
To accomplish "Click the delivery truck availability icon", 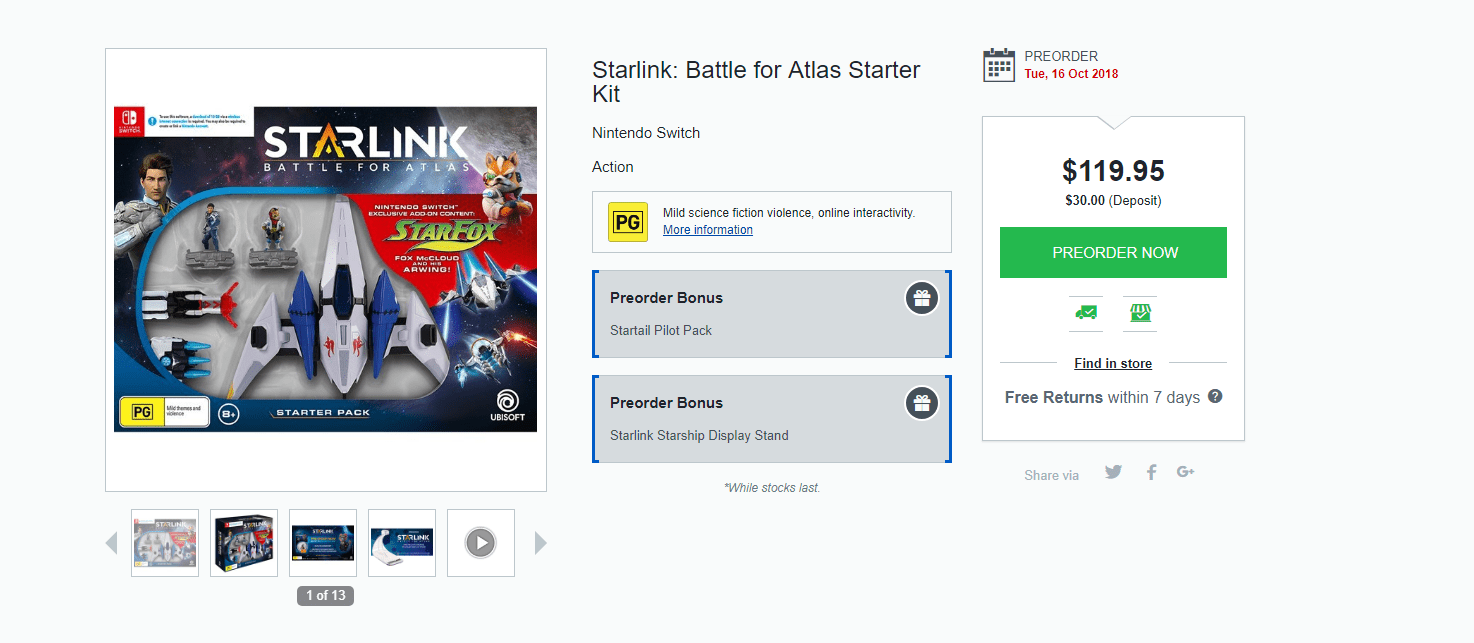I will [1086, 313].
